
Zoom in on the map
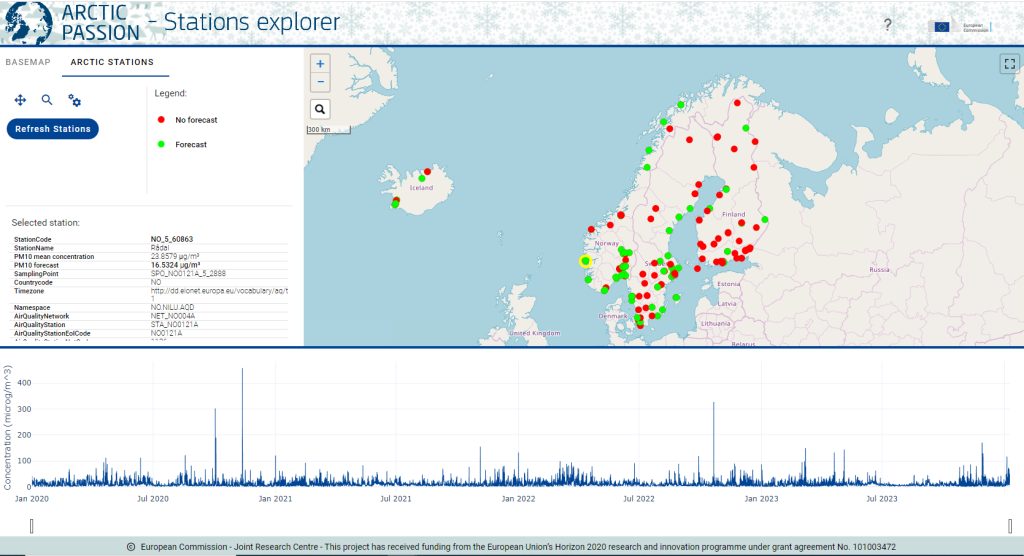pos(320,64)
